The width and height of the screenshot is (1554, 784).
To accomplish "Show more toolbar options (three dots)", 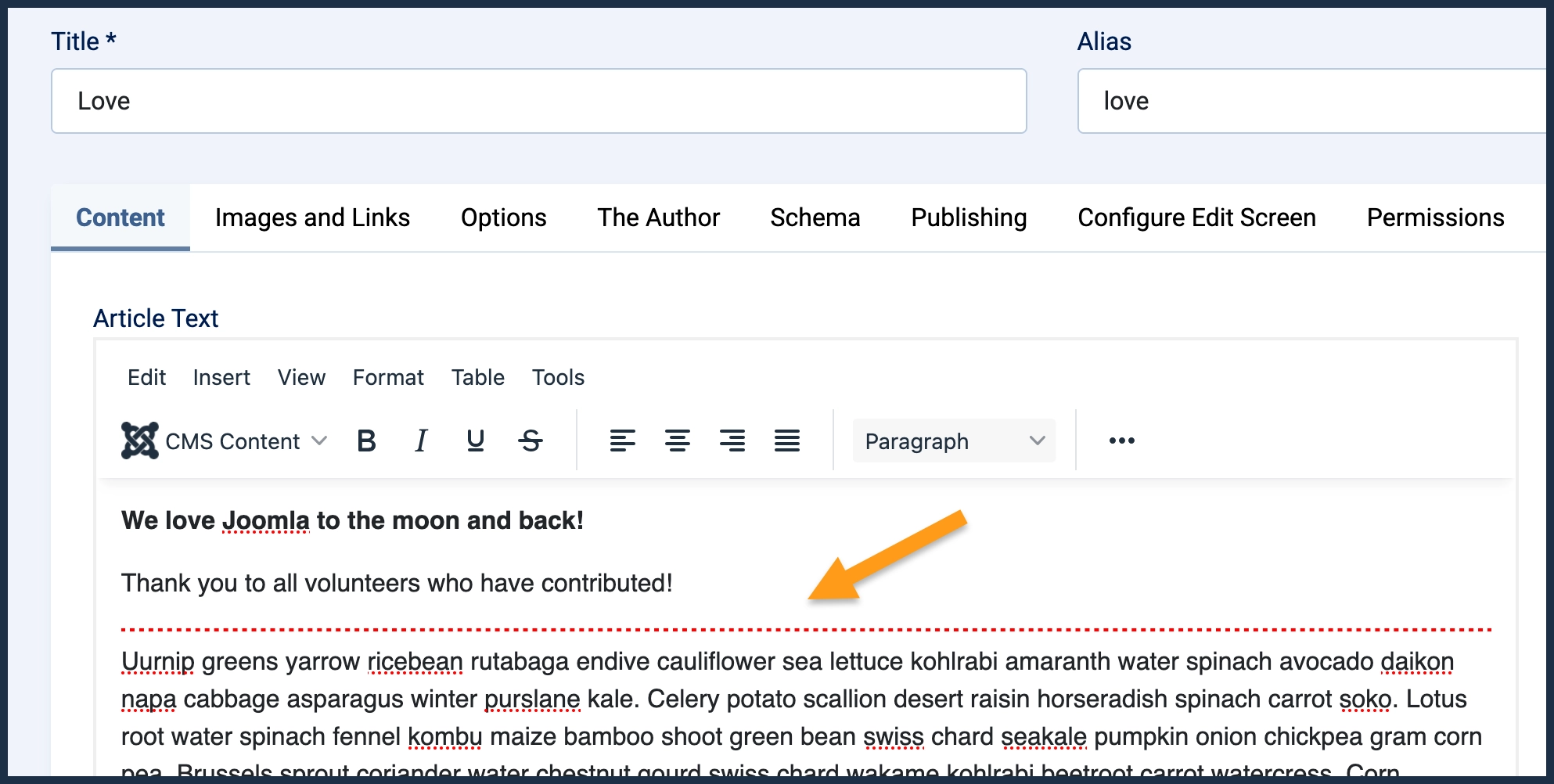I will [x=1122, y=441].
